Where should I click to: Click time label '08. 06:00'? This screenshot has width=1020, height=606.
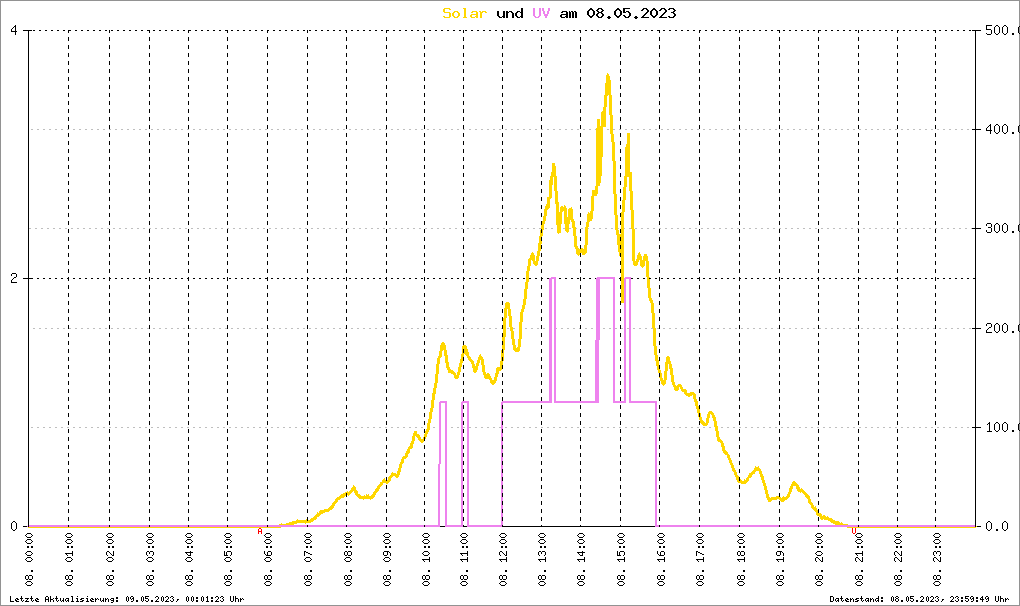click(x=267, y=560)
